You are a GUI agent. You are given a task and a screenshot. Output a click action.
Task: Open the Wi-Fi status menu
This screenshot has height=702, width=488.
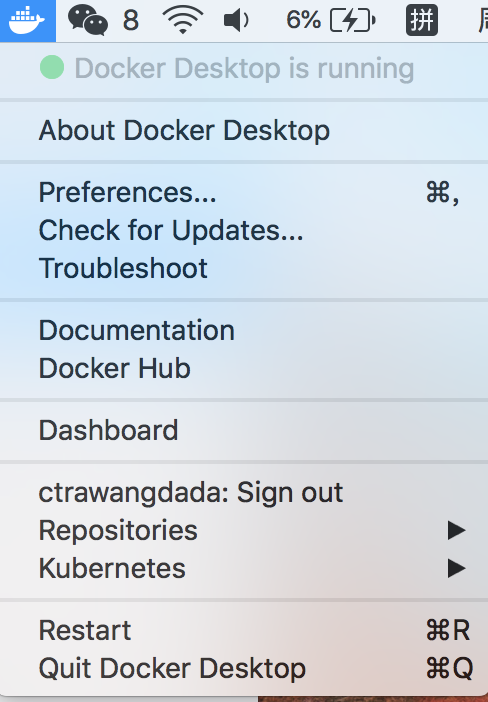click(x=182, y=20)
